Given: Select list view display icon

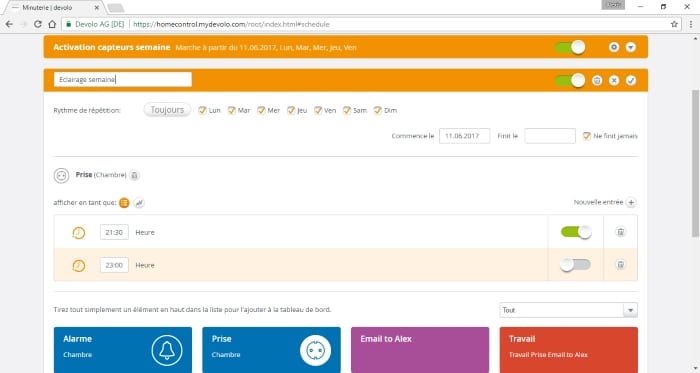Looking at the screenshot, I should coord(124,203).
